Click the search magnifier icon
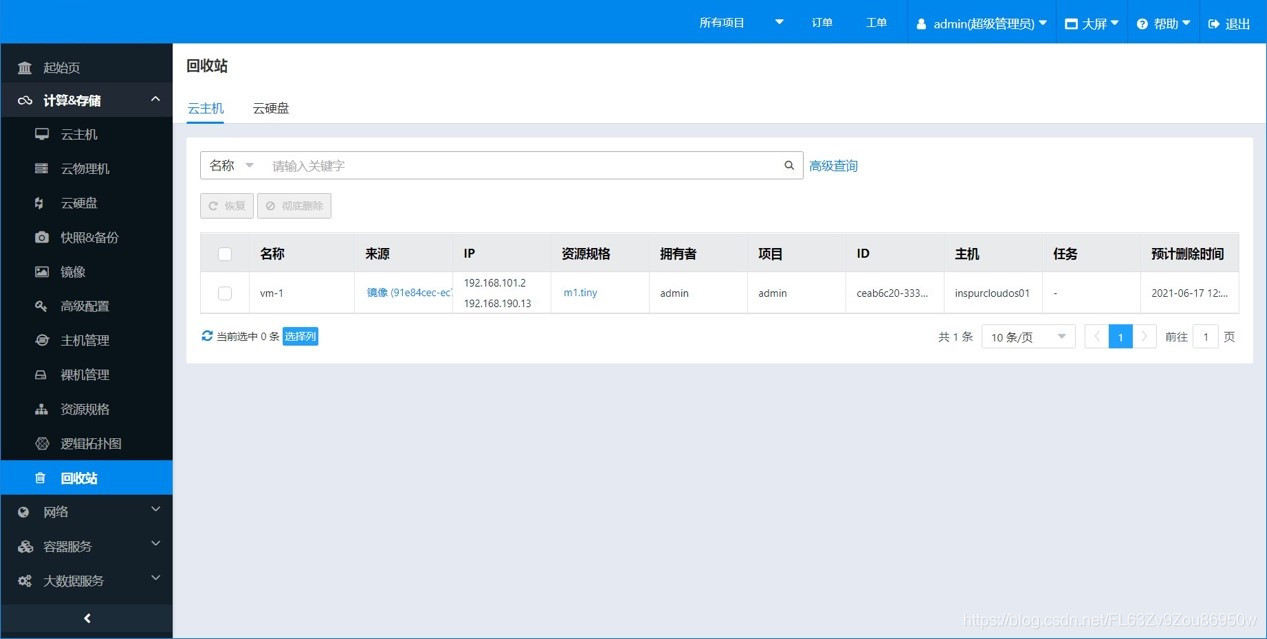This screenshot has height=639, width=1267. coord(789,166)
